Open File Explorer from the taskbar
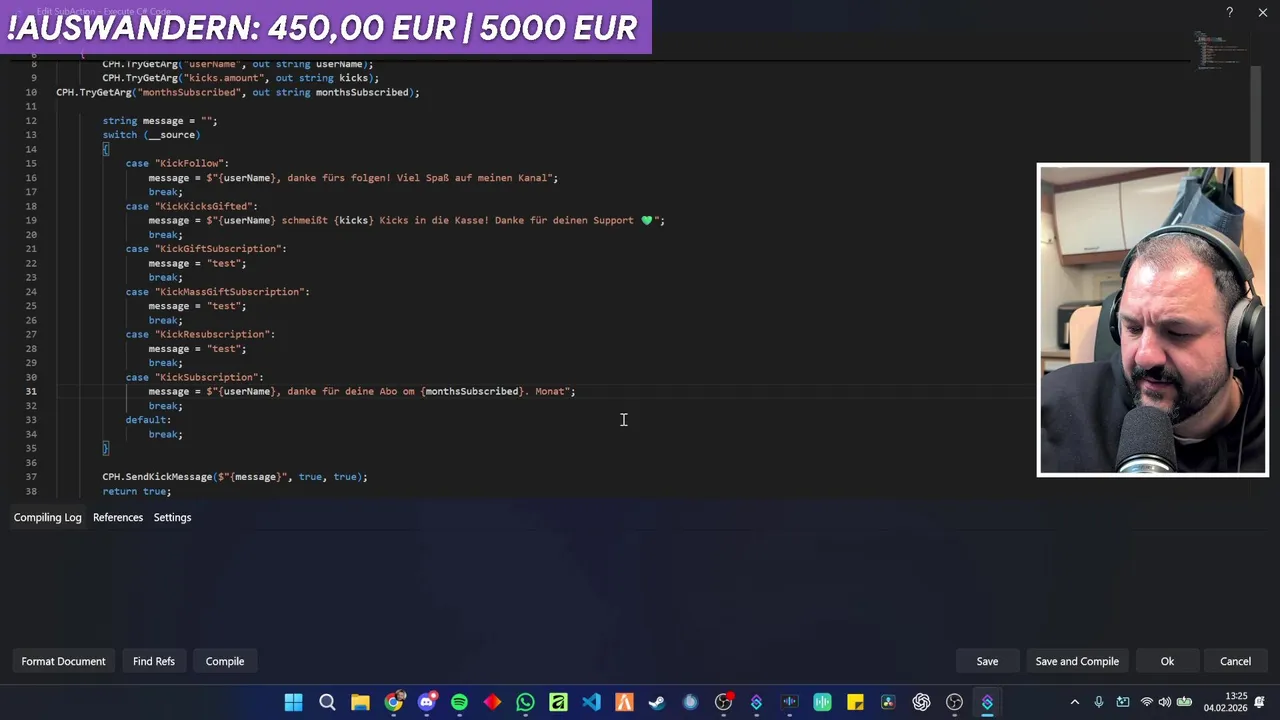The width and height of the screenshot is (1280, 720). click(360, 702)
